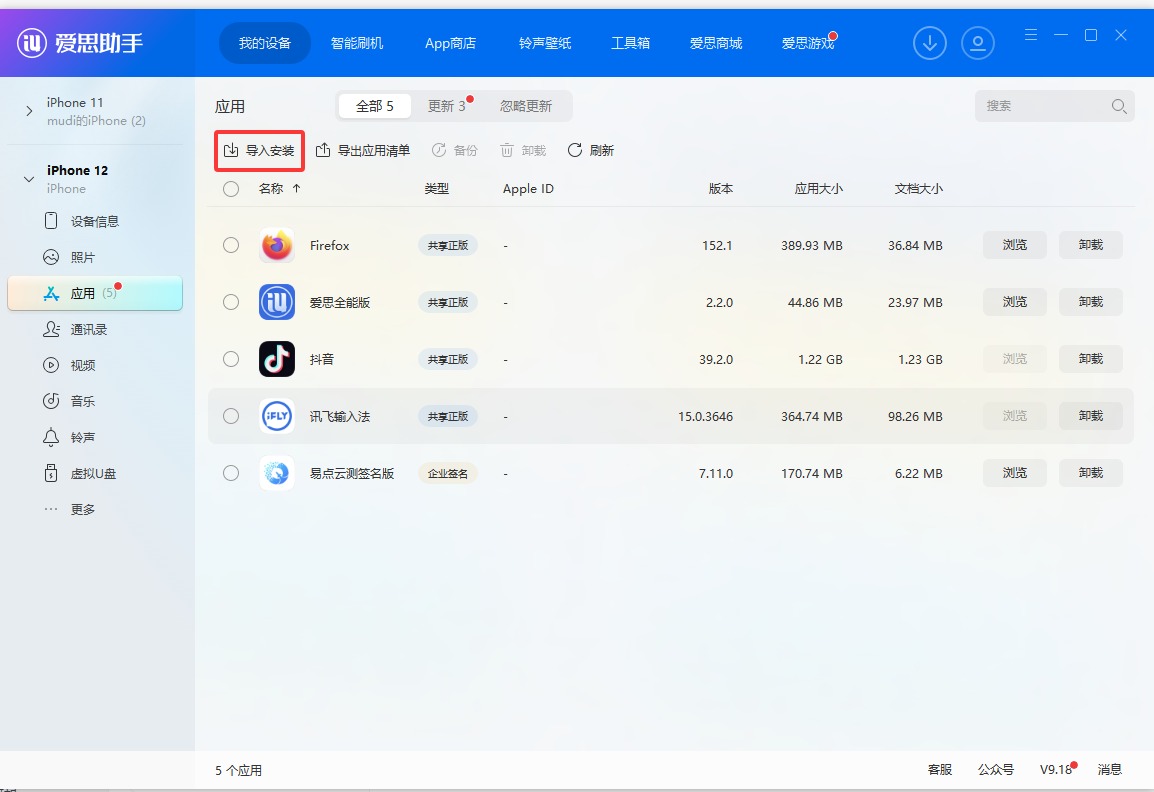Collapse the iPhone 12 device chevron

[x=29, y=179]
